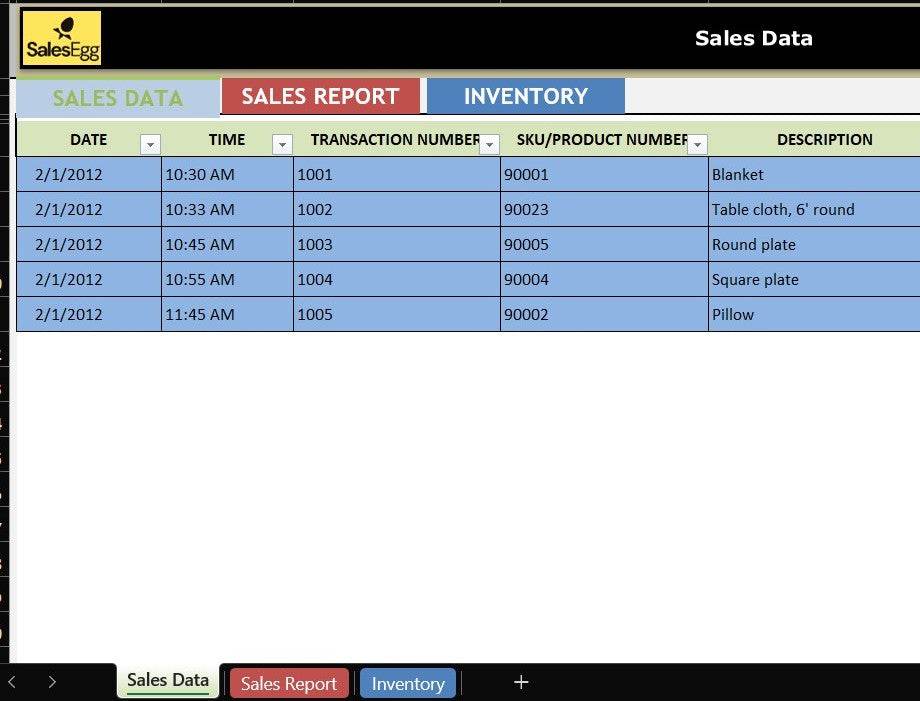Open the TIME column filter dropdown
This screenshot has height=701, width=920.
click(282, 145)
